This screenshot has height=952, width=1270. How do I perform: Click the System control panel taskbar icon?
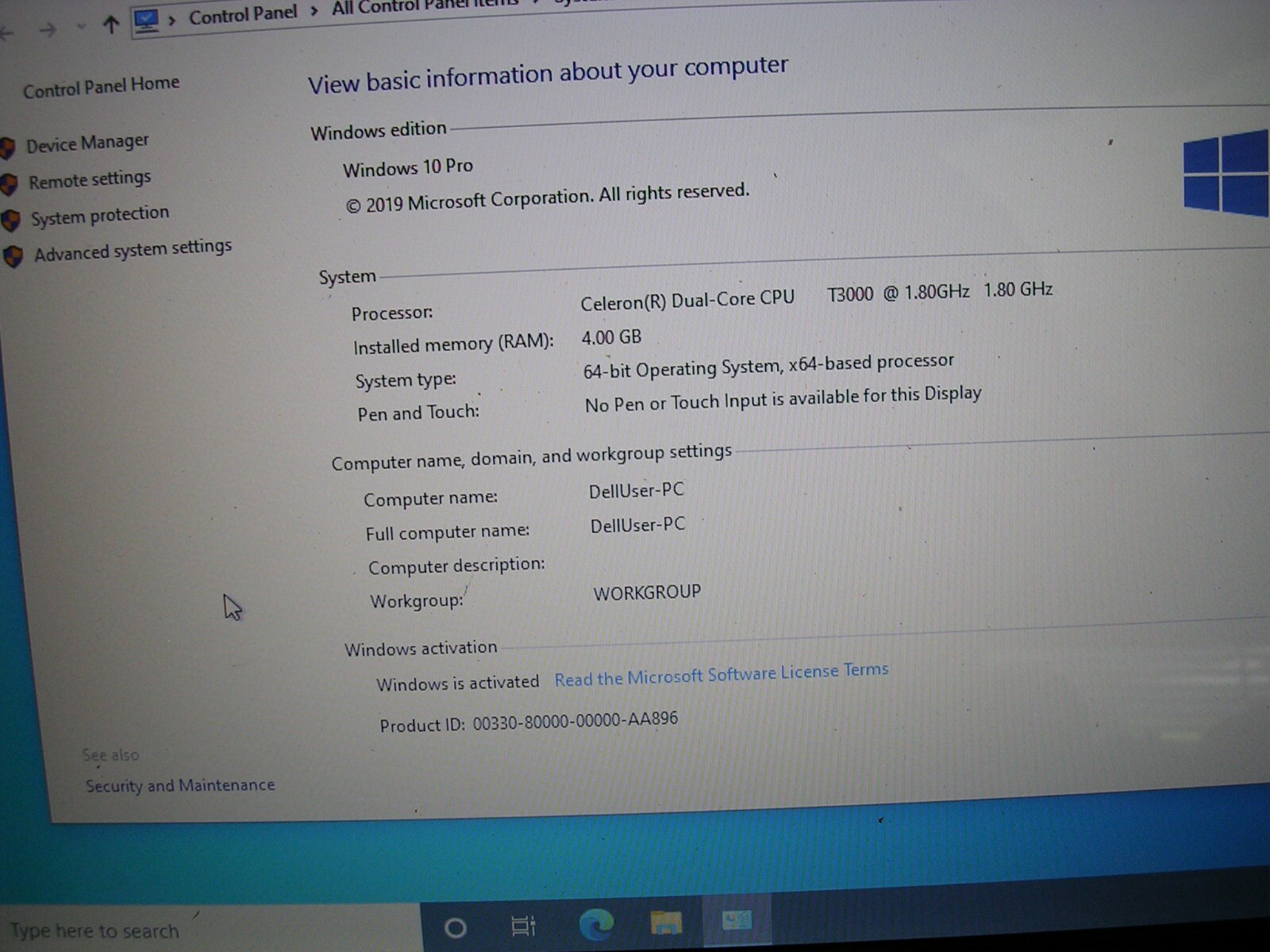click(x=737, y=920)
